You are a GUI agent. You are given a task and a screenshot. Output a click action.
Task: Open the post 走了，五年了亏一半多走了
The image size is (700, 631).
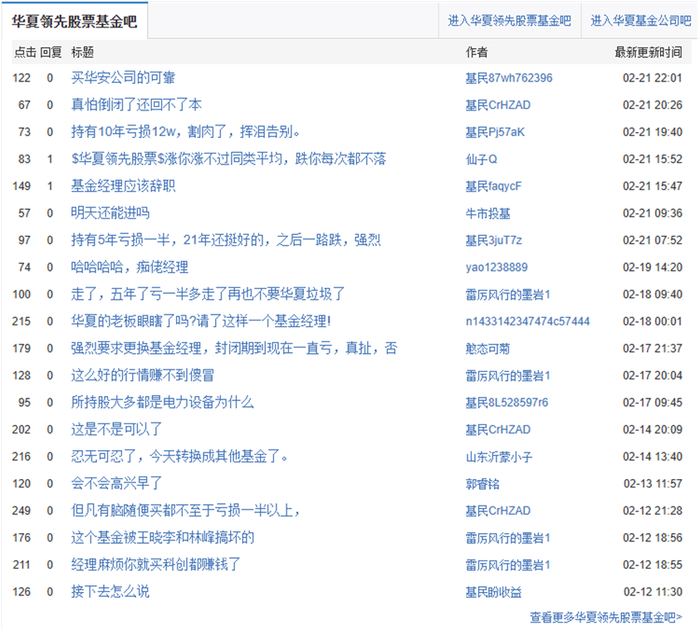(x=208, y=294)
